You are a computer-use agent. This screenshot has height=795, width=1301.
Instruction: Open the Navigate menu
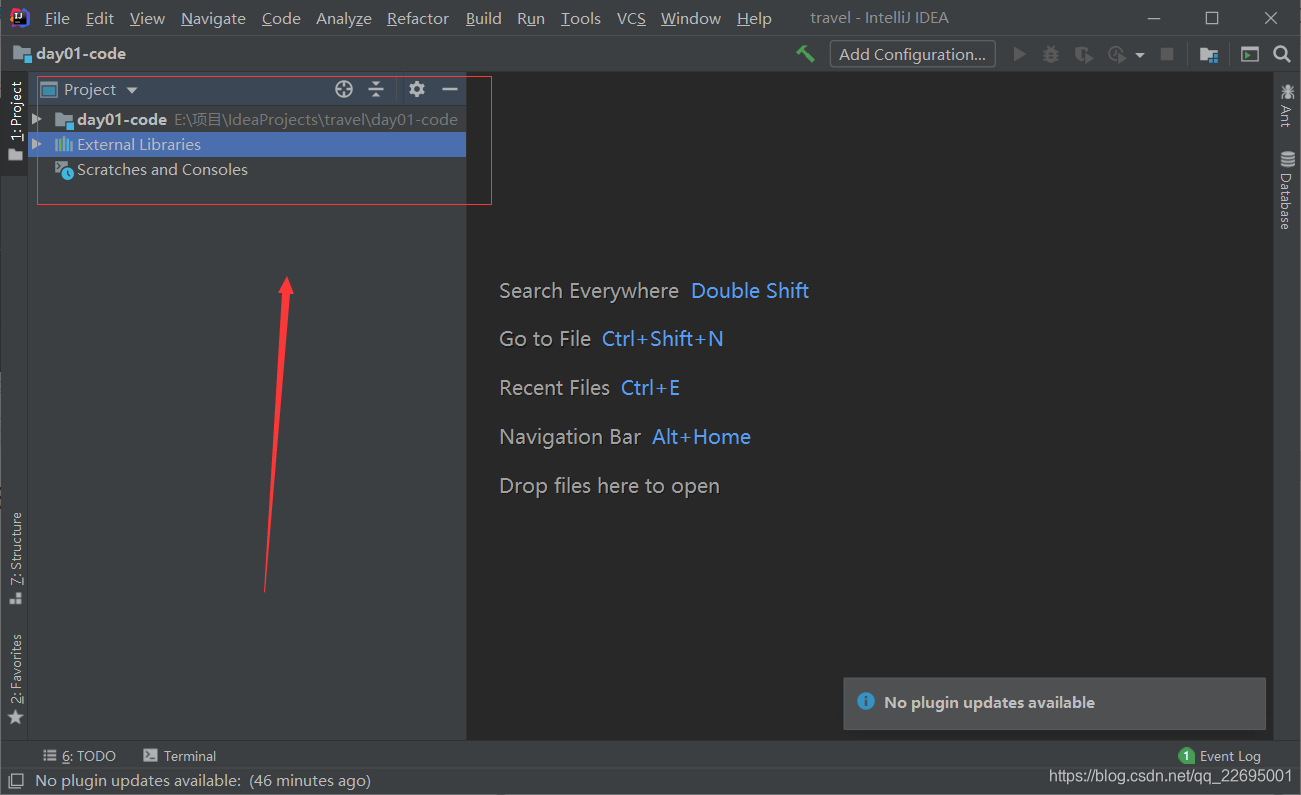tap(213, 18)
